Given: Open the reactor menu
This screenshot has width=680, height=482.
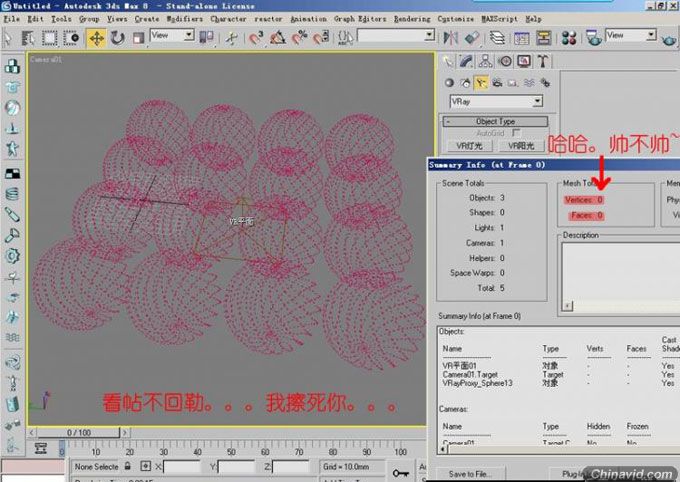Looking at the screenshot, I should (268, 19).
